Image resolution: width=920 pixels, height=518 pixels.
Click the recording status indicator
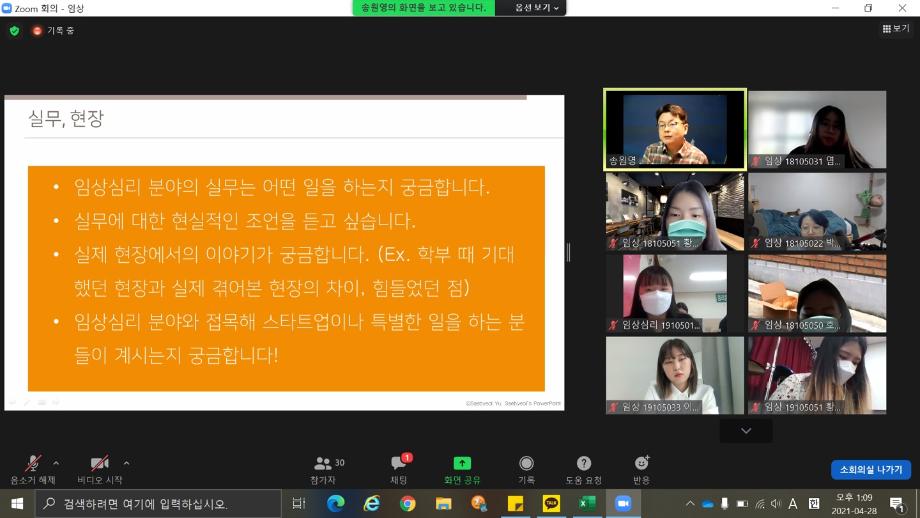coord(53,30)
